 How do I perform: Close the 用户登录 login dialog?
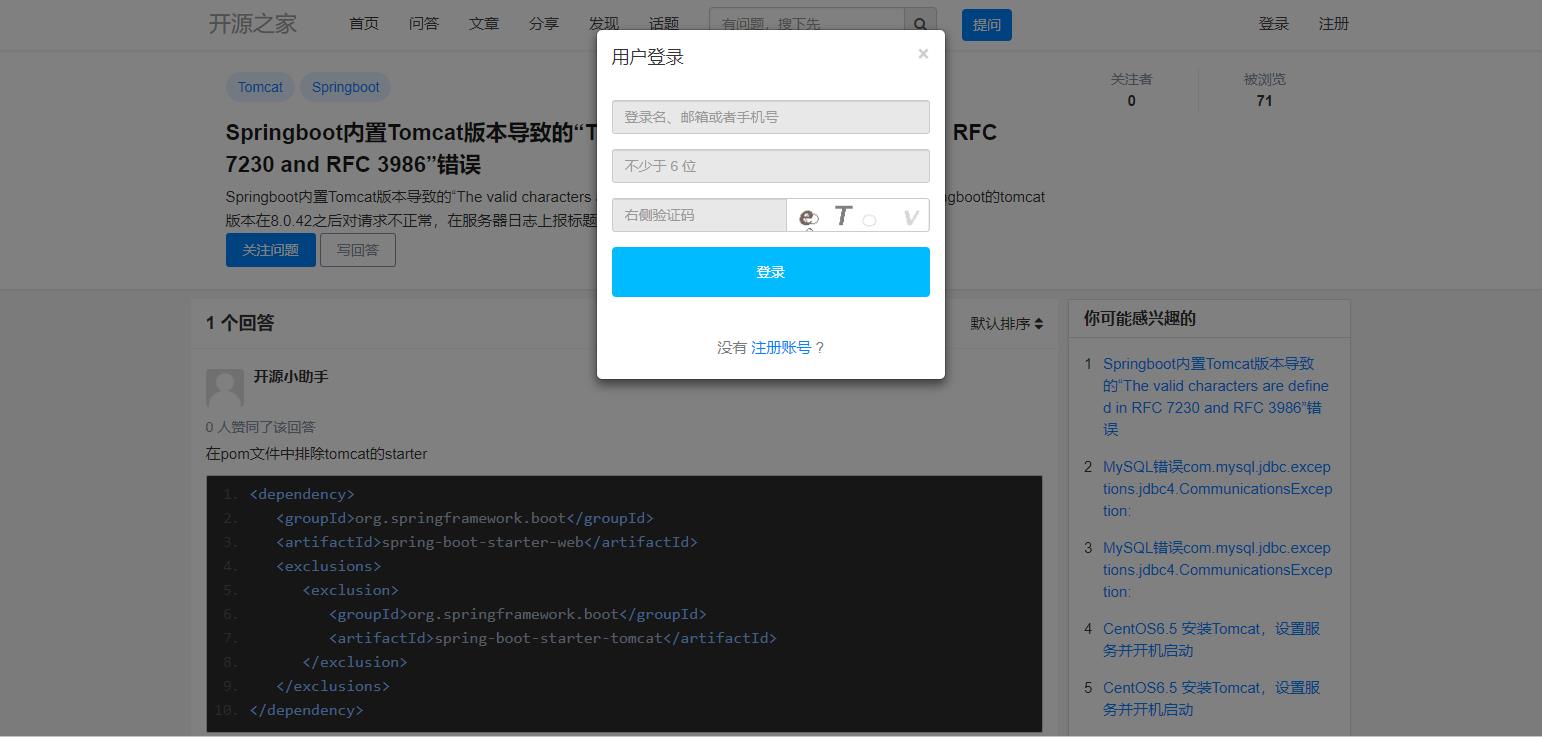[x=923, y=54]
